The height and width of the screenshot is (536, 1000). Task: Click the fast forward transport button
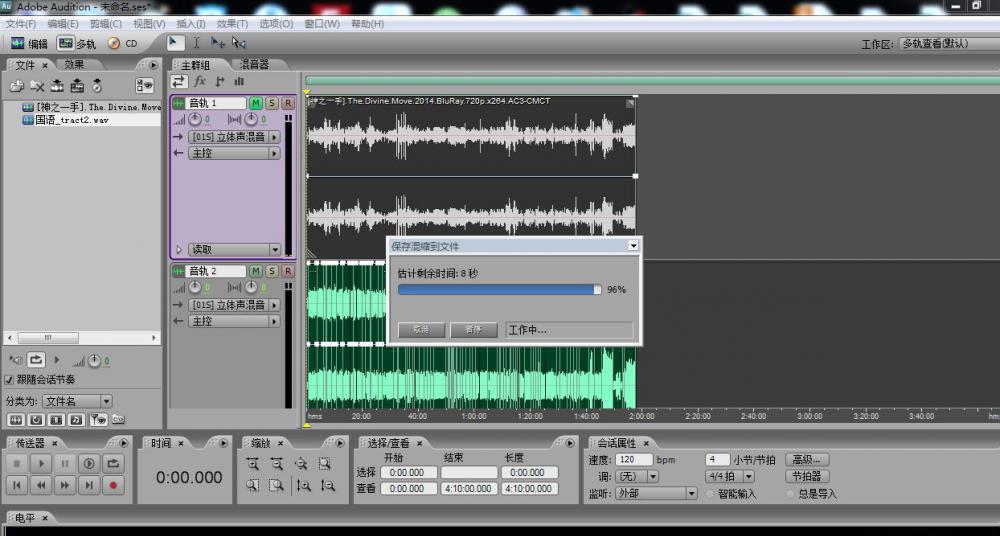pos(65,486)
